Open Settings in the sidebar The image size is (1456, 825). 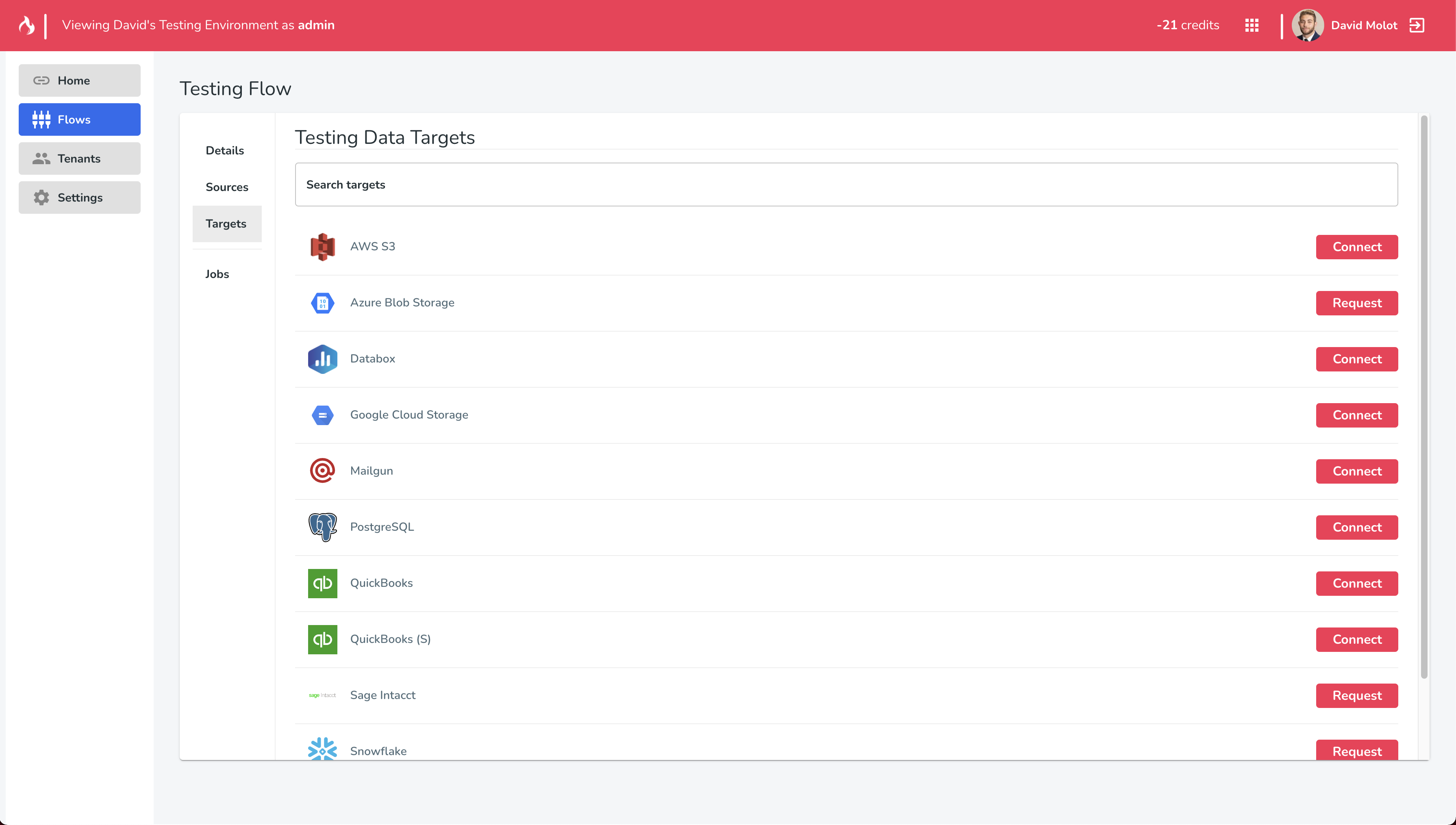point(79,198)
